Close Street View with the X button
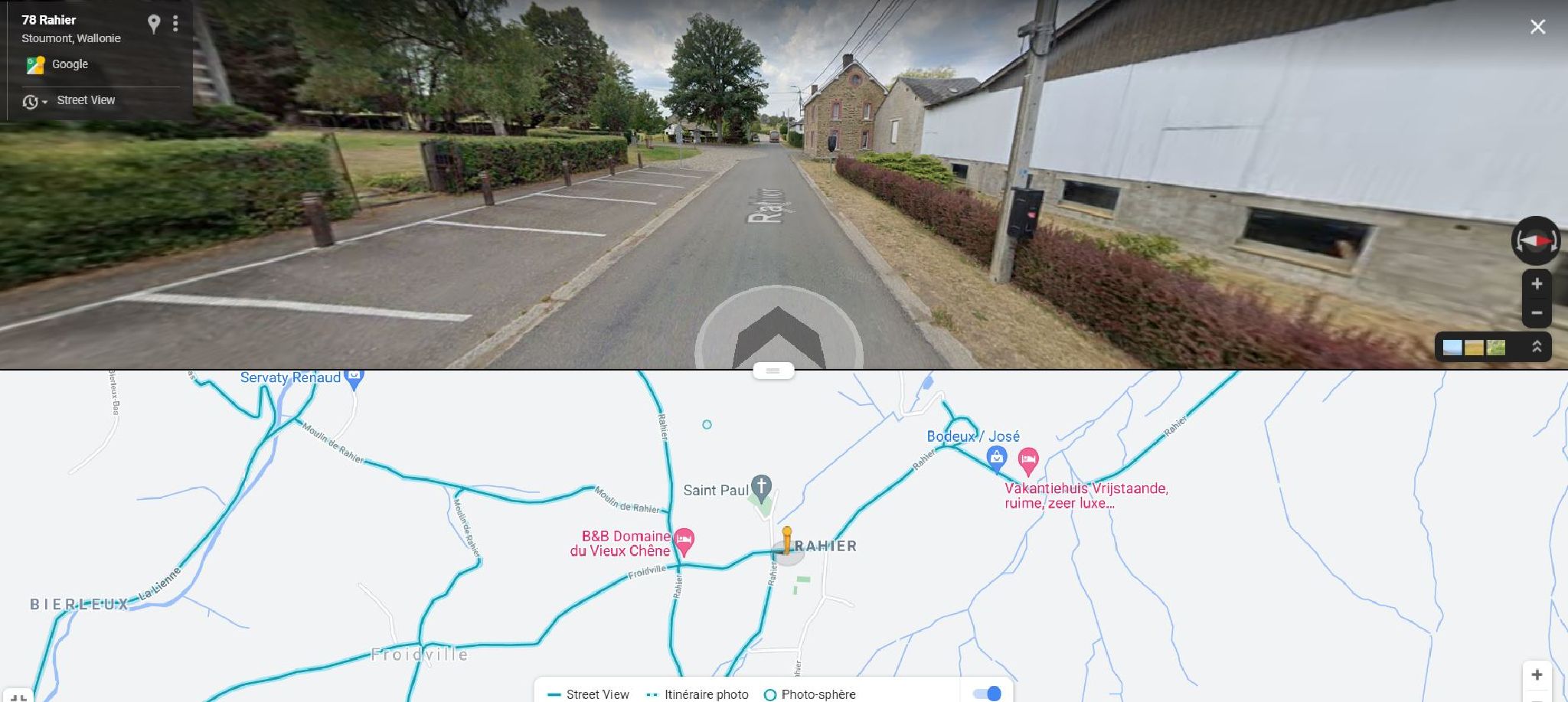 (x=1537, y=28)
